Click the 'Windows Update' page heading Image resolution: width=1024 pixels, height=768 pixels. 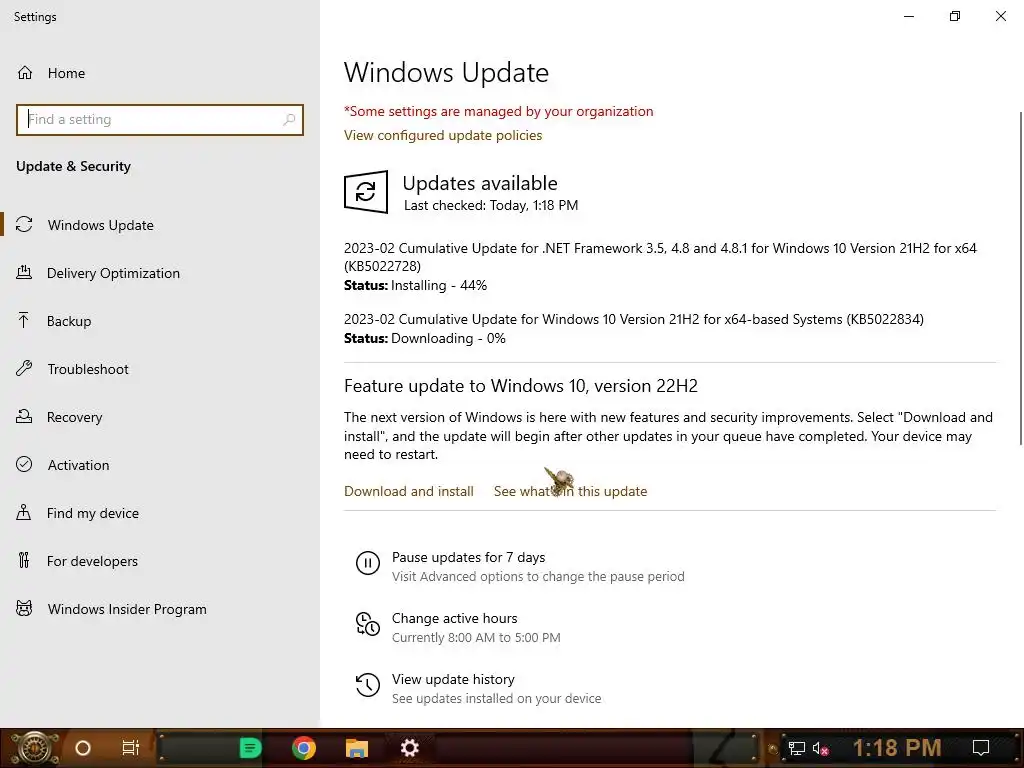pos(446,72)
